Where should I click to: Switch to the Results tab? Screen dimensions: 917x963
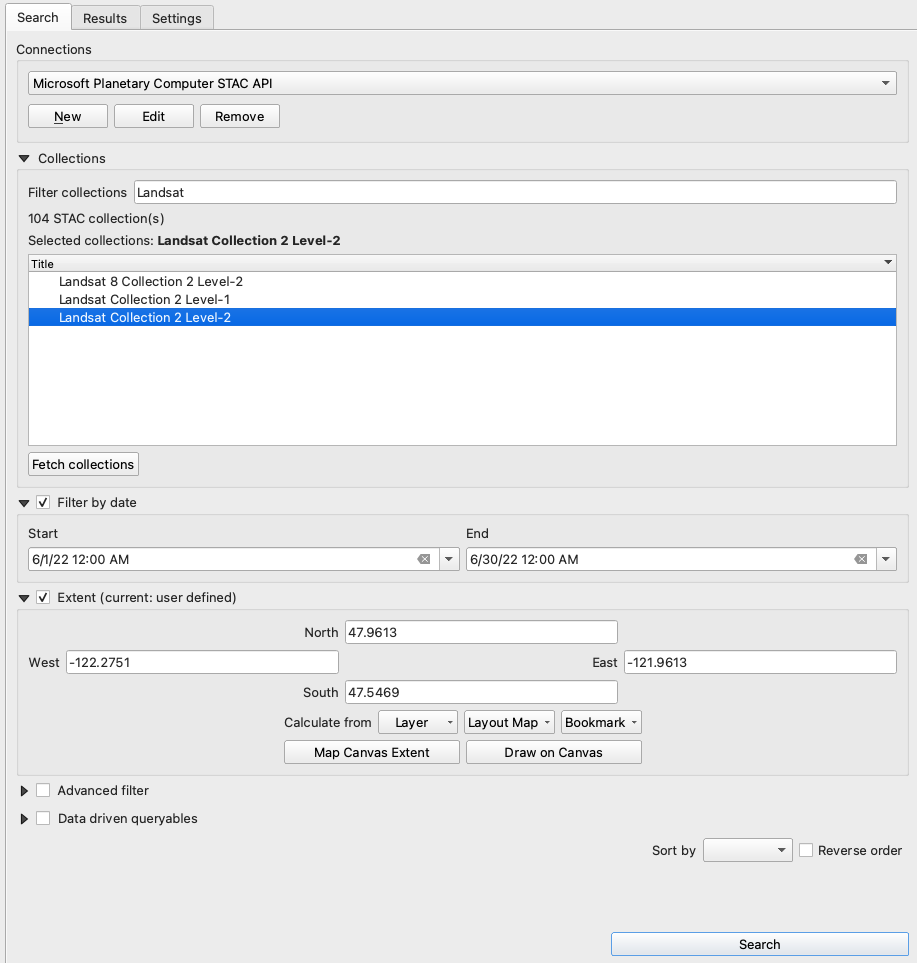point(105,18)
